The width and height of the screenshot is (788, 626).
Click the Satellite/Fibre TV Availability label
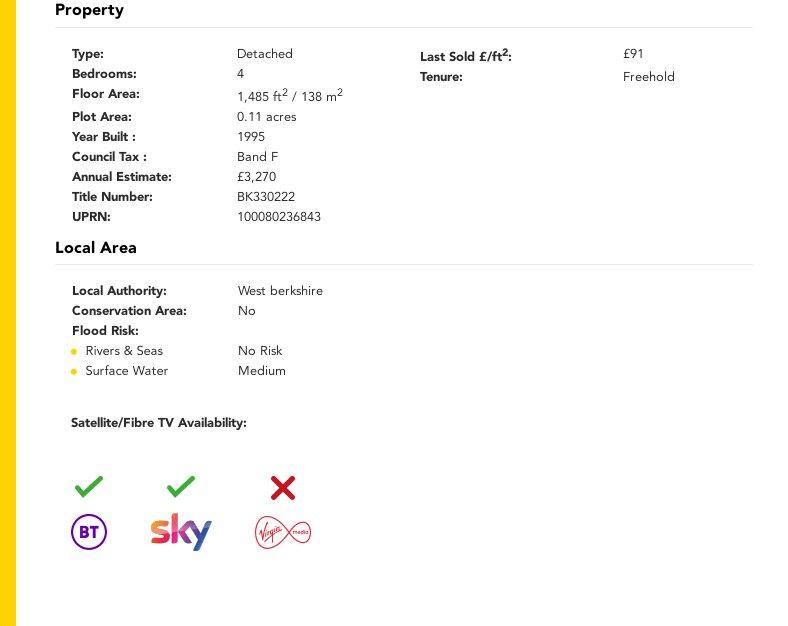(159, 423)
